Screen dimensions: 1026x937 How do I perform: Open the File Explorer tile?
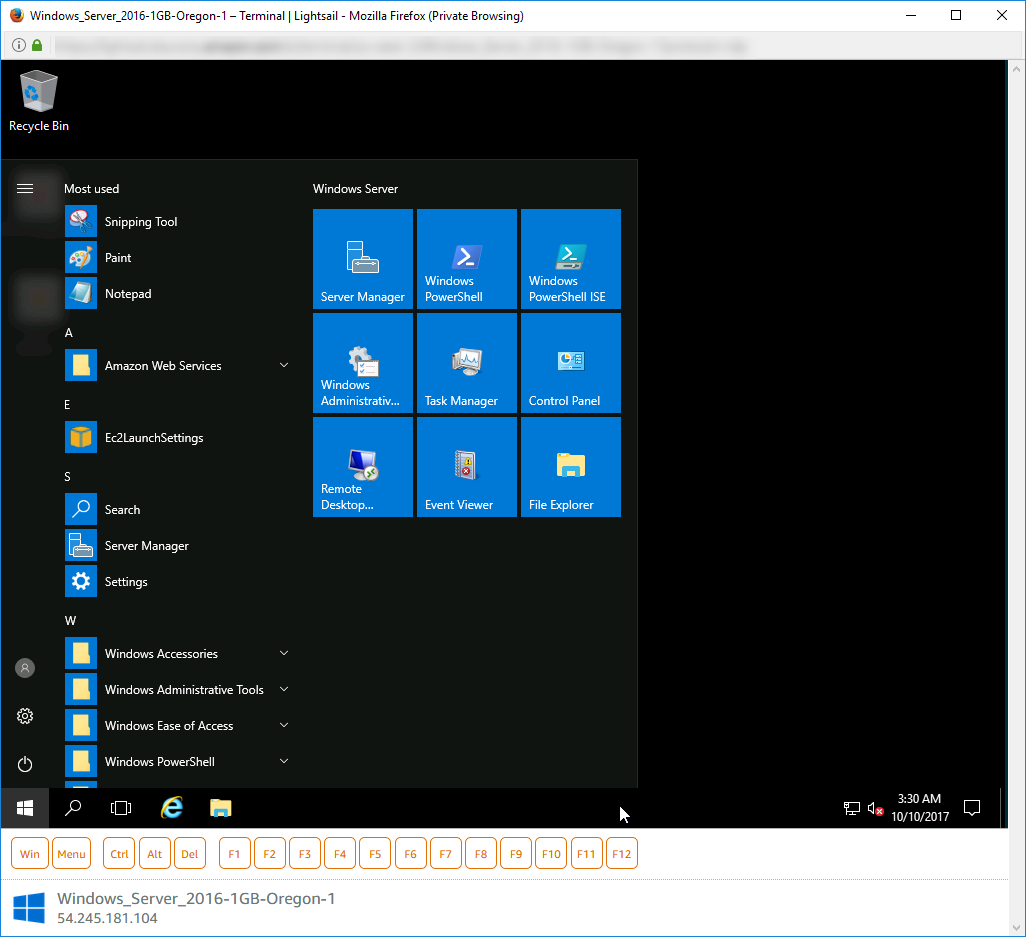click(570, 467)
